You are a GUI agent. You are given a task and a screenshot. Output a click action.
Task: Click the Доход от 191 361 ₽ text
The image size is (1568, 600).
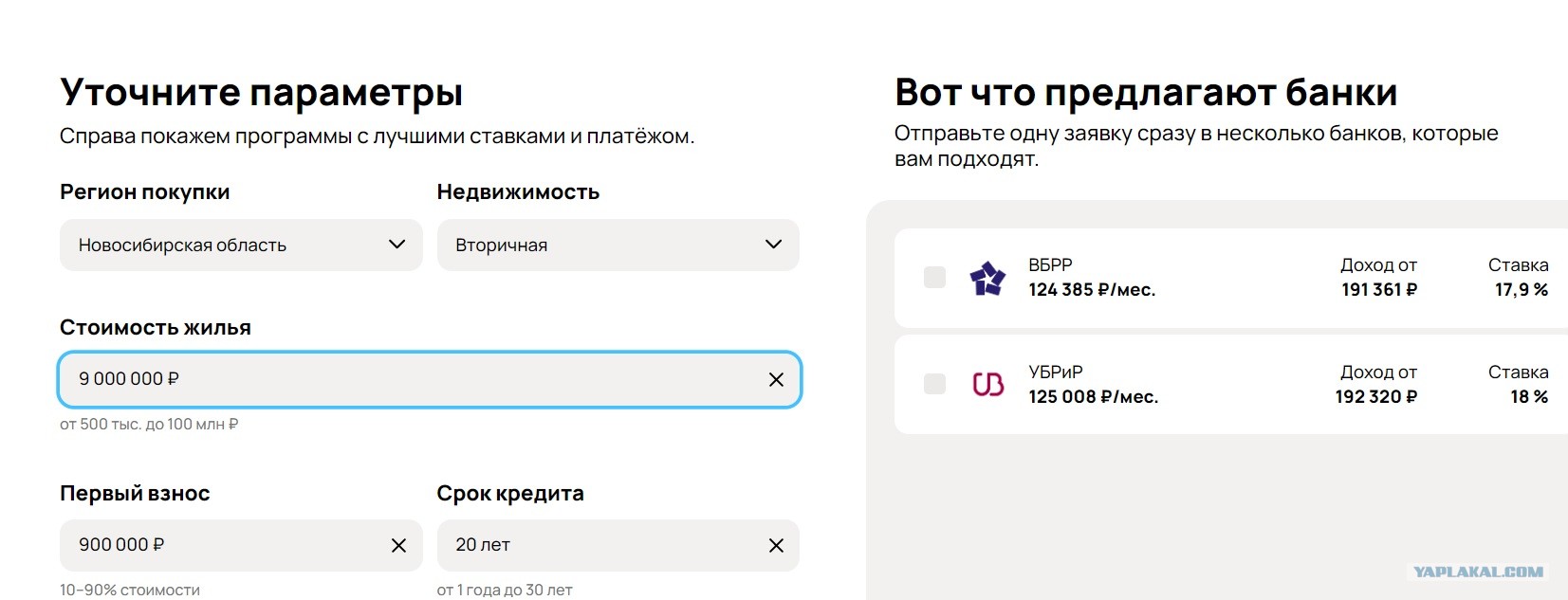(x=1378, y=278)
